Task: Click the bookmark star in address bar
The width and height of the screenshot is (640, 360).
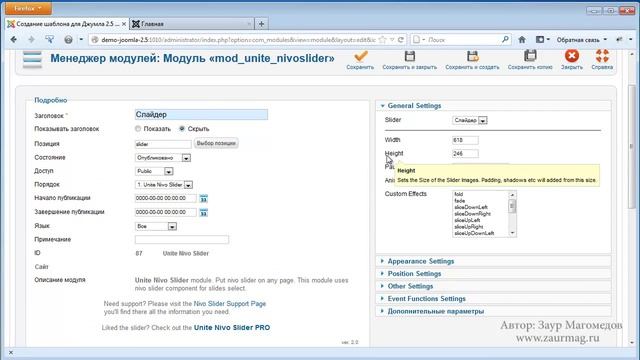Action: [x=382, y=40]
